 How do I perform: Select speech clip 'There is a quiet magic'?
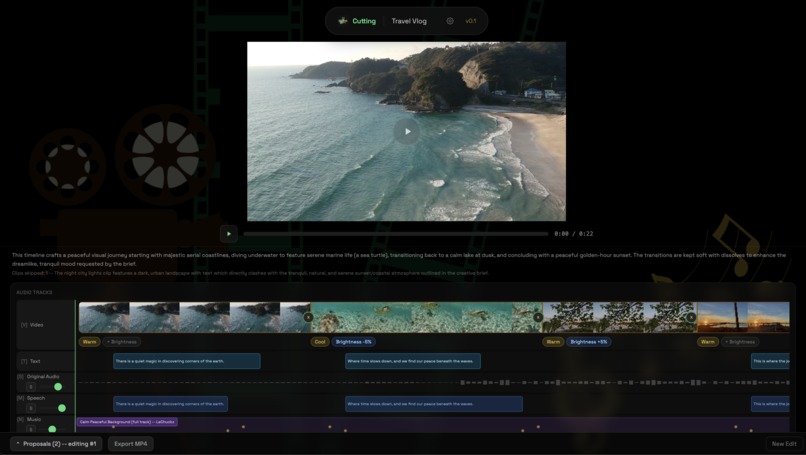click(x=170, y=404)
